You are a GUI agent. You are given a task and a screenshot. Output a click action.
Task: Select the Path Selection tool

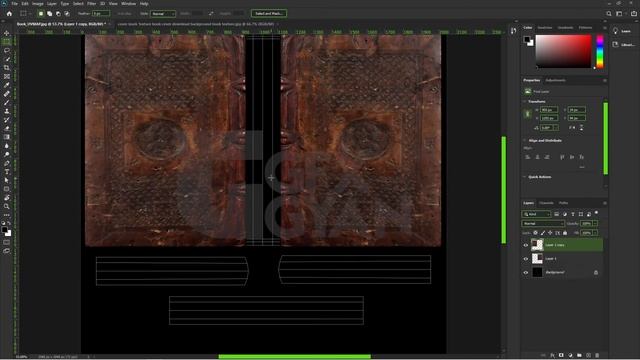point(7,180)
